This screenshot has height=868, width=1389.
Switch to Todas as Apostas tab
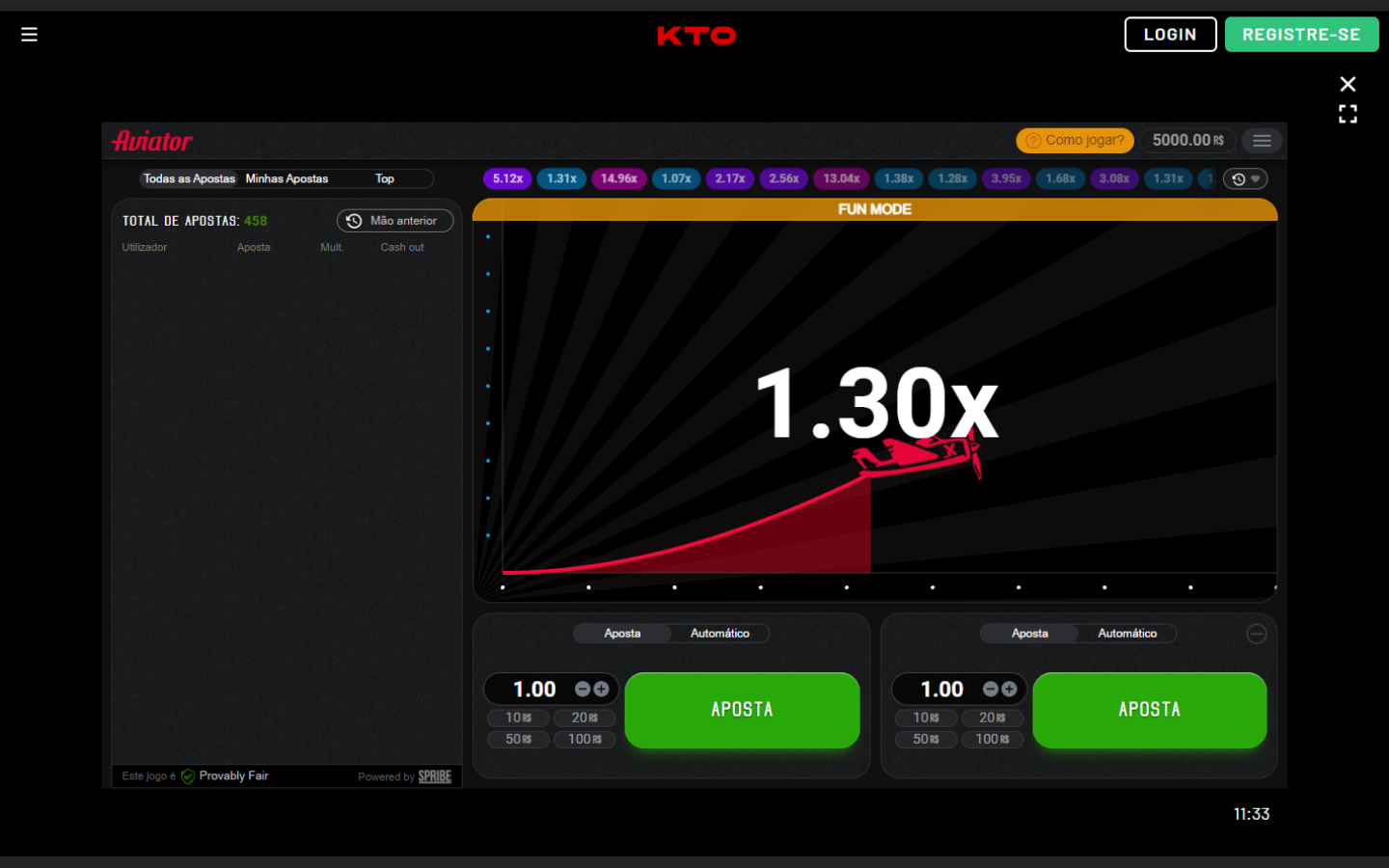point(189,178)
